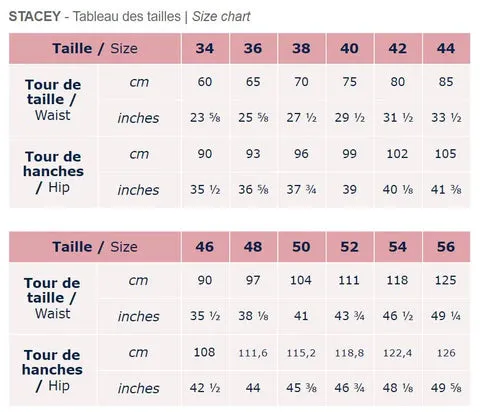Select the size 44 header cell

click(446, 48)
